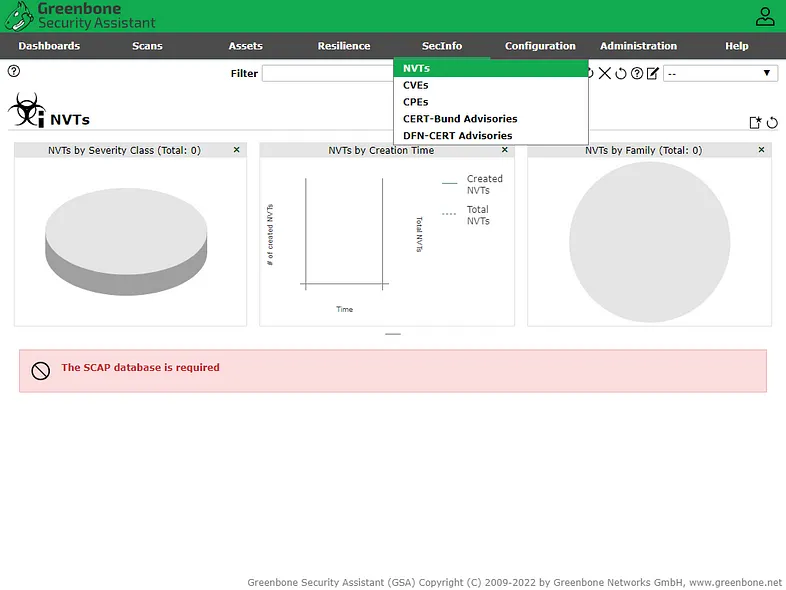Open the page help question mark icon
This screenshot has height=590, width=786.
point(14,71)
